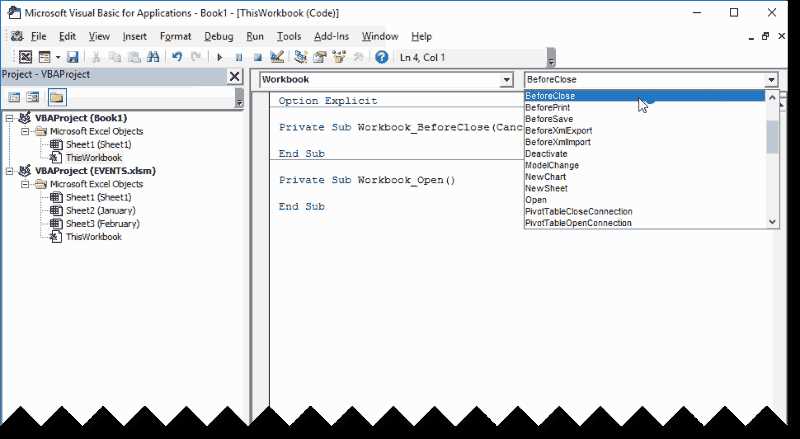Save the workbook with the floppy icon

point(73,57)
